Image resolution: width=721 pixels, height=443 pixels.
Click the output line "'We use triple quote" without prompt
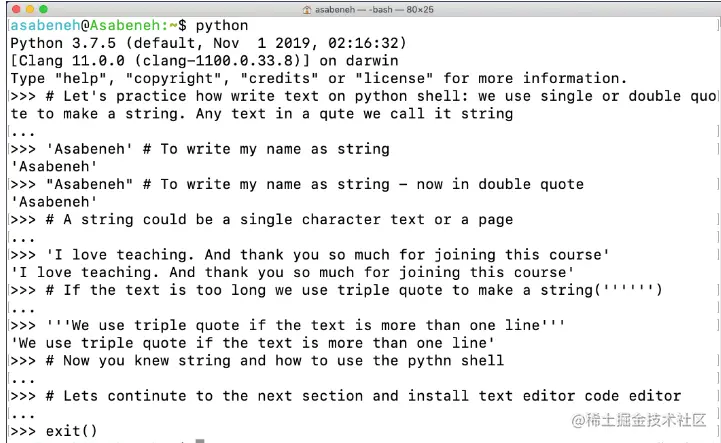point(253,343)
